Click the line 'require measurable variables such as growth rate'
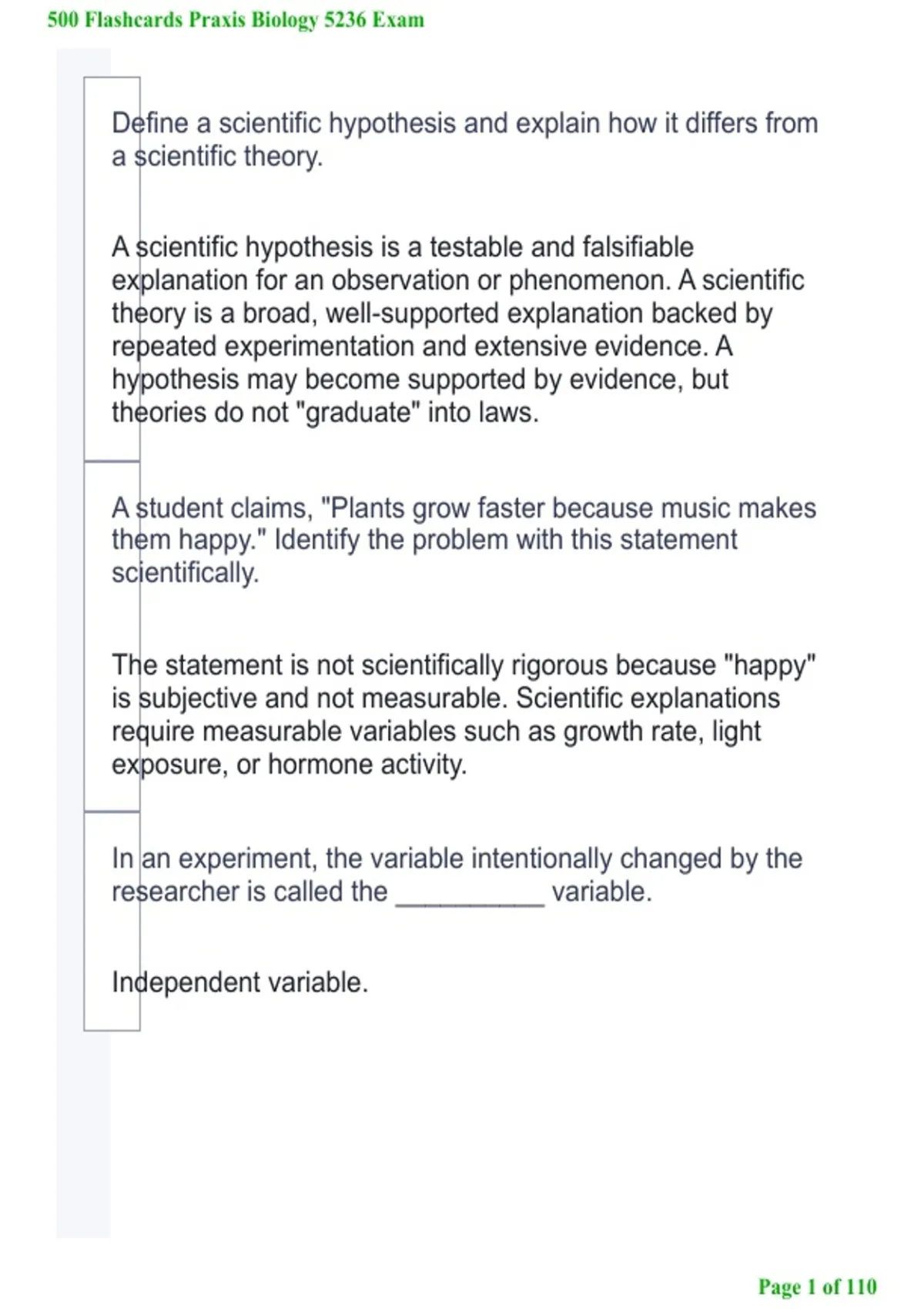This screenshot has width=924, height=1309. click(x=436, y=731)
